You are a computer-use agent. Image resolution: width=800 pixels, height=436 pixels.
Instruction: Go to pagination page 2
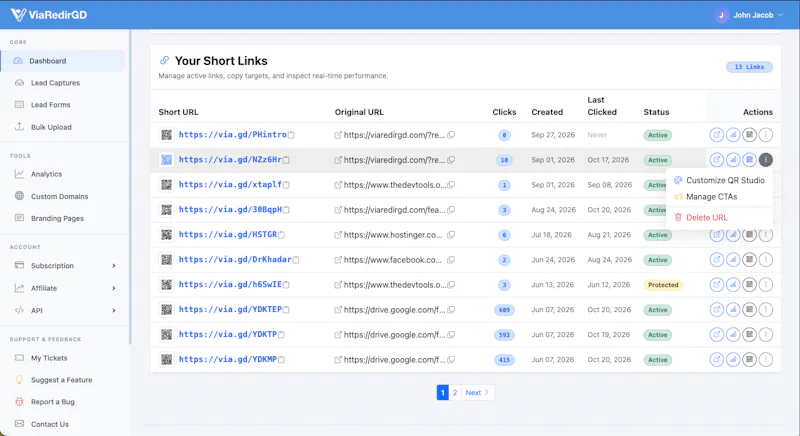point(455,393)
